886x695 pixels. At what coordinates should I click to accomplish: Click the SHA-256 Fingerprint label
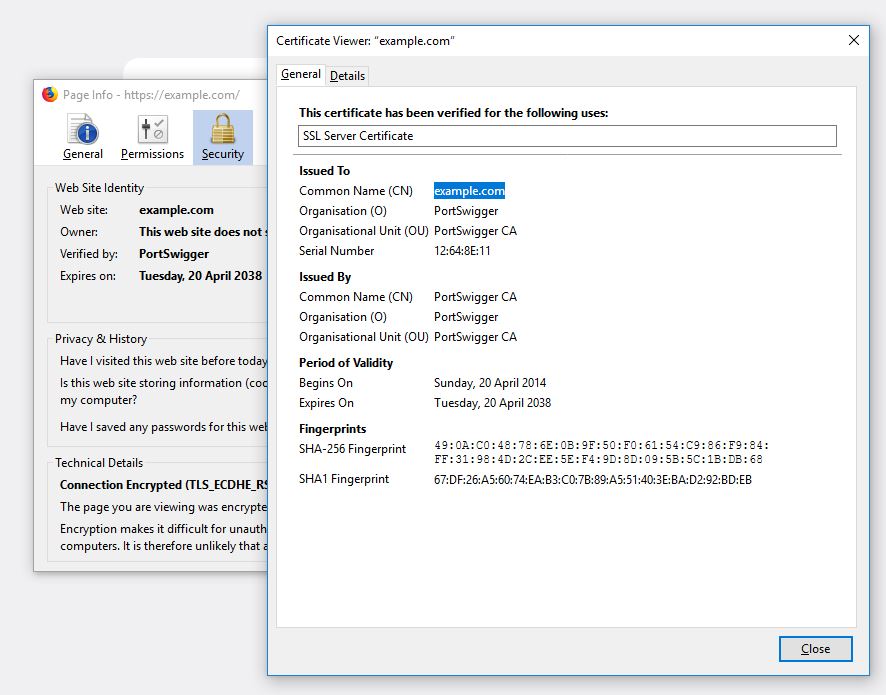(x=352, y=449)
